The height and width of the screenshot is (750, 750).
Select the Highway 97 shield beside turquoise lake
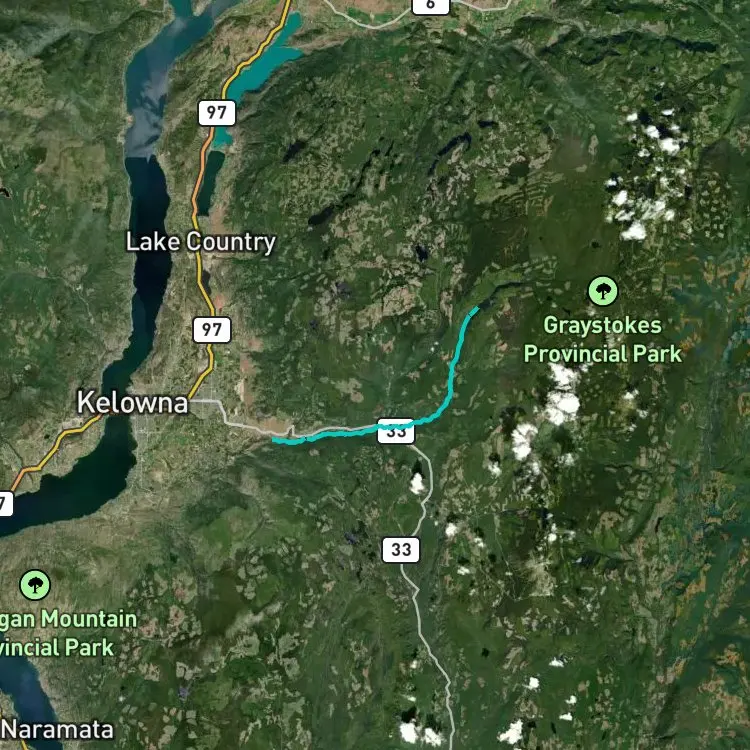217,113
